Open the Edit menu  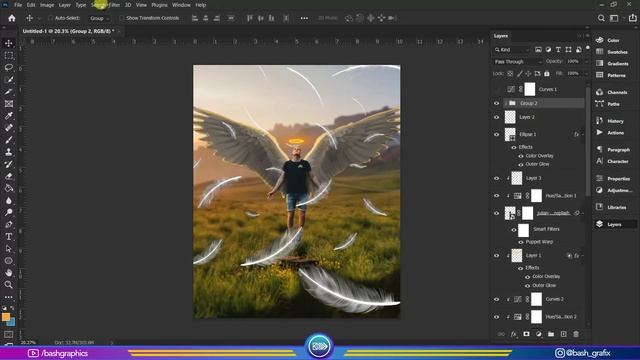(x=31, y=5)
